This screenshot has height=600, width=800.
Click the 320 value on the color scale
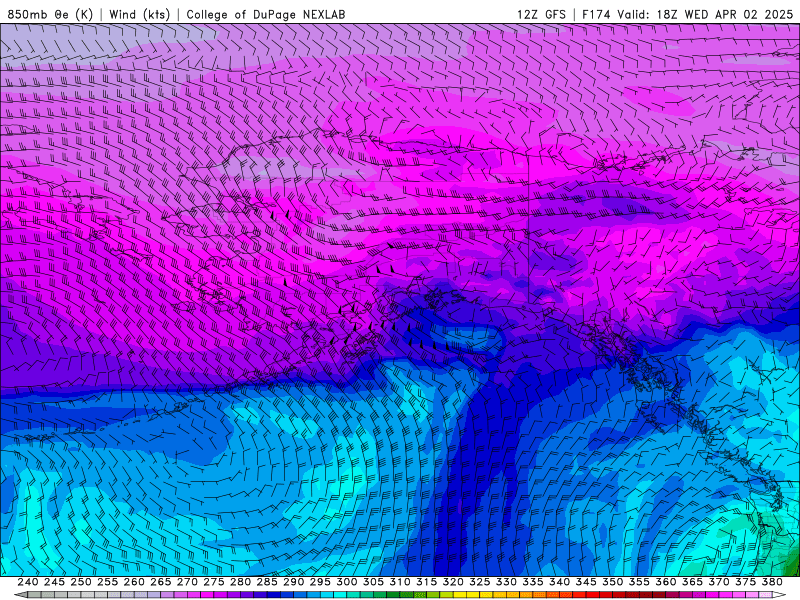point(453,582)
